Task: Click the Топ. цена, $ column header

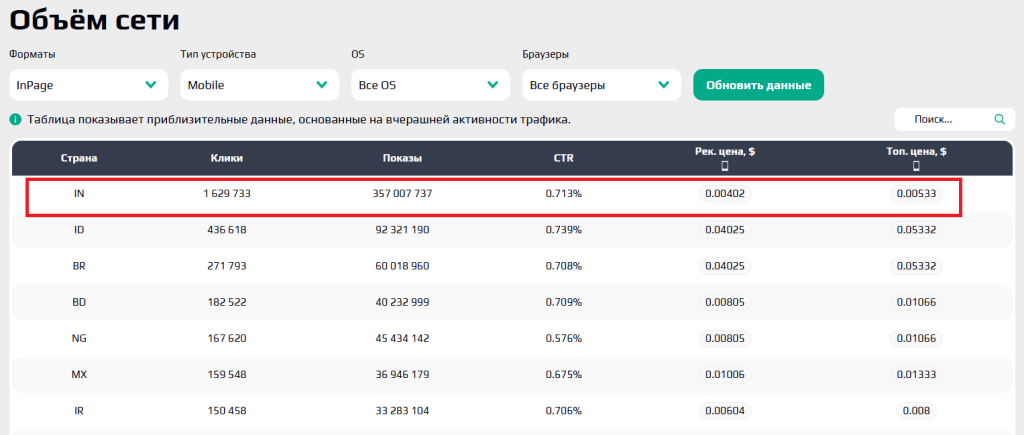Action: click(x=916, y=152)
